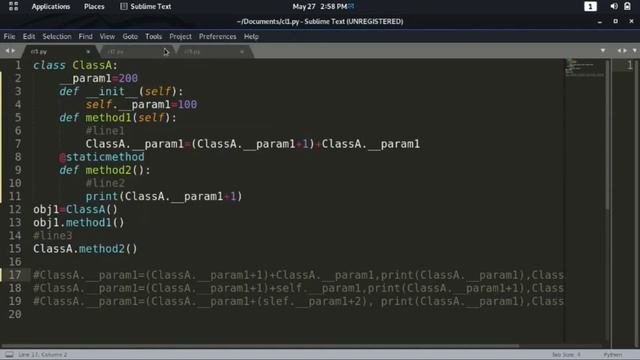Image resolution: width=640 pixels, height=360 pixels.
Task: Toggle side bar icon in status bar
Action: tap(9, 354)
